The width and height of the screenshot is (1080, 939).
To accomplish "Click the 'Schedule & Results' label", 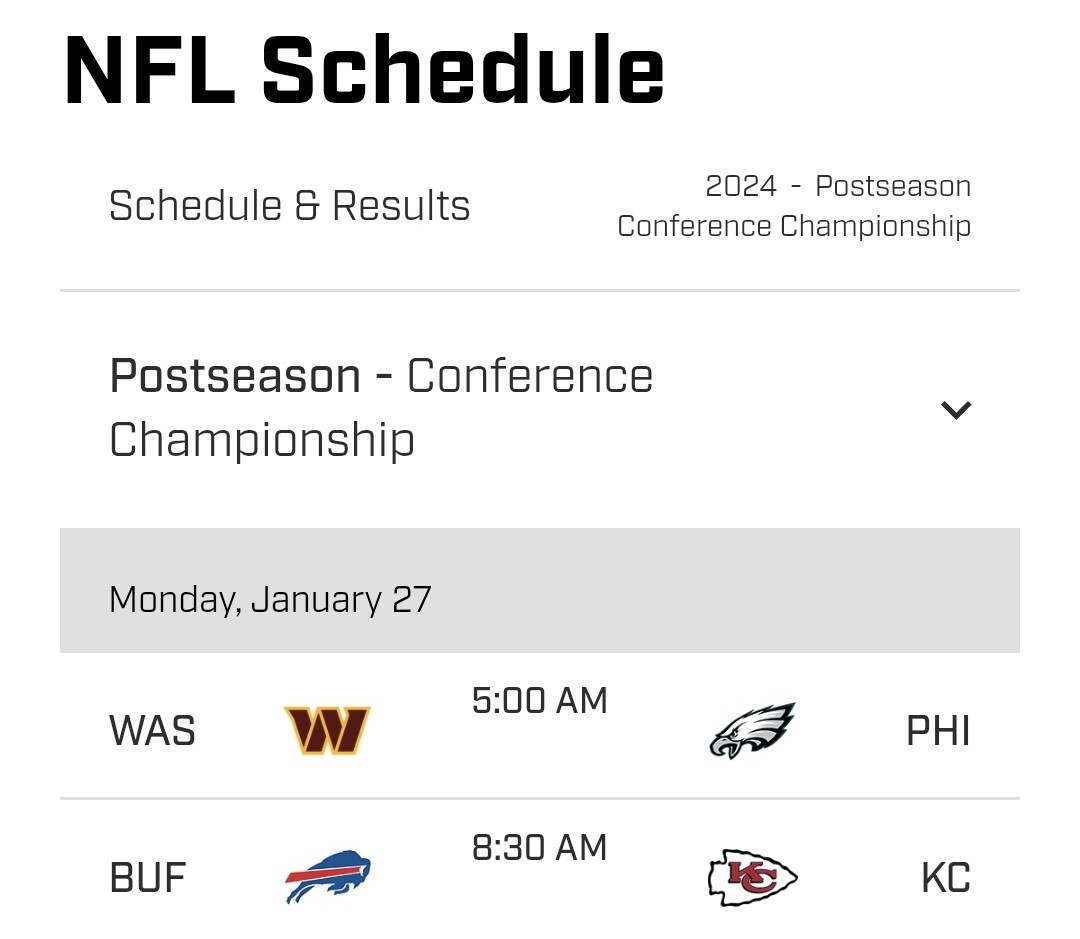I will 289,206.
